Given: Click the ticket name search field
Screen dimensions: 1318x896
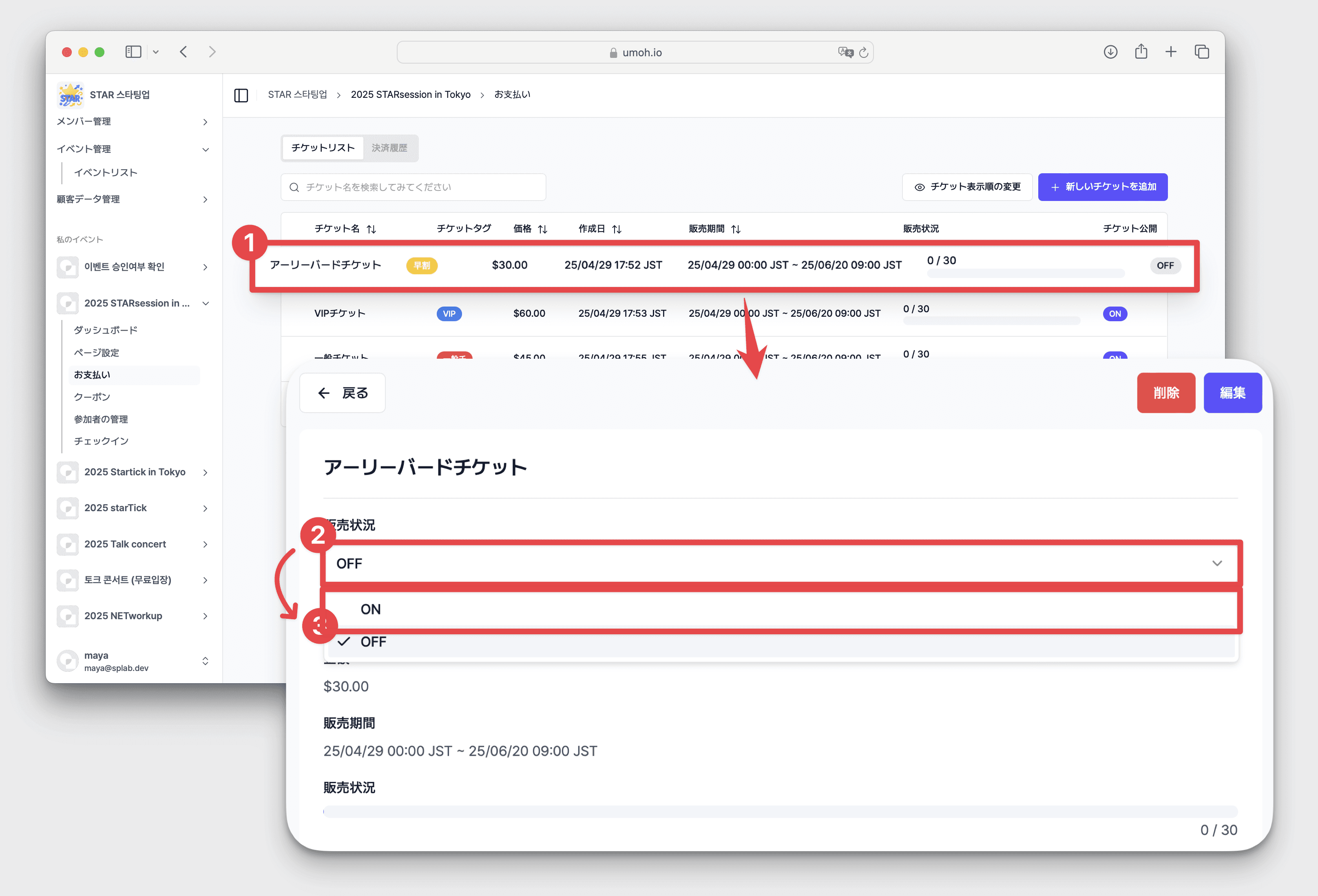Looking at the screenshot, I should click(x=414, y=187).
